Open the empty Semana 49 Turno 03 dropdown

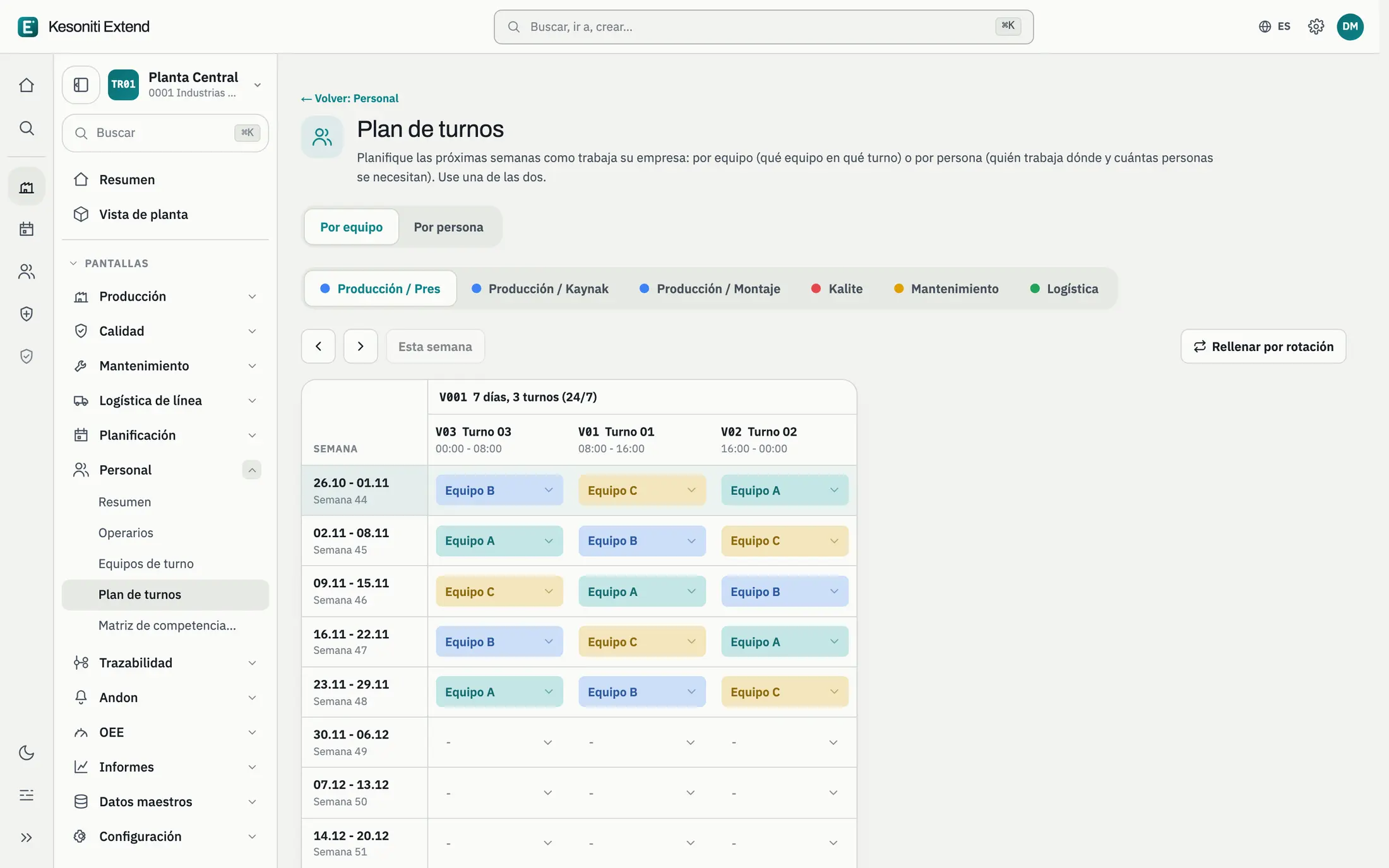499,742
